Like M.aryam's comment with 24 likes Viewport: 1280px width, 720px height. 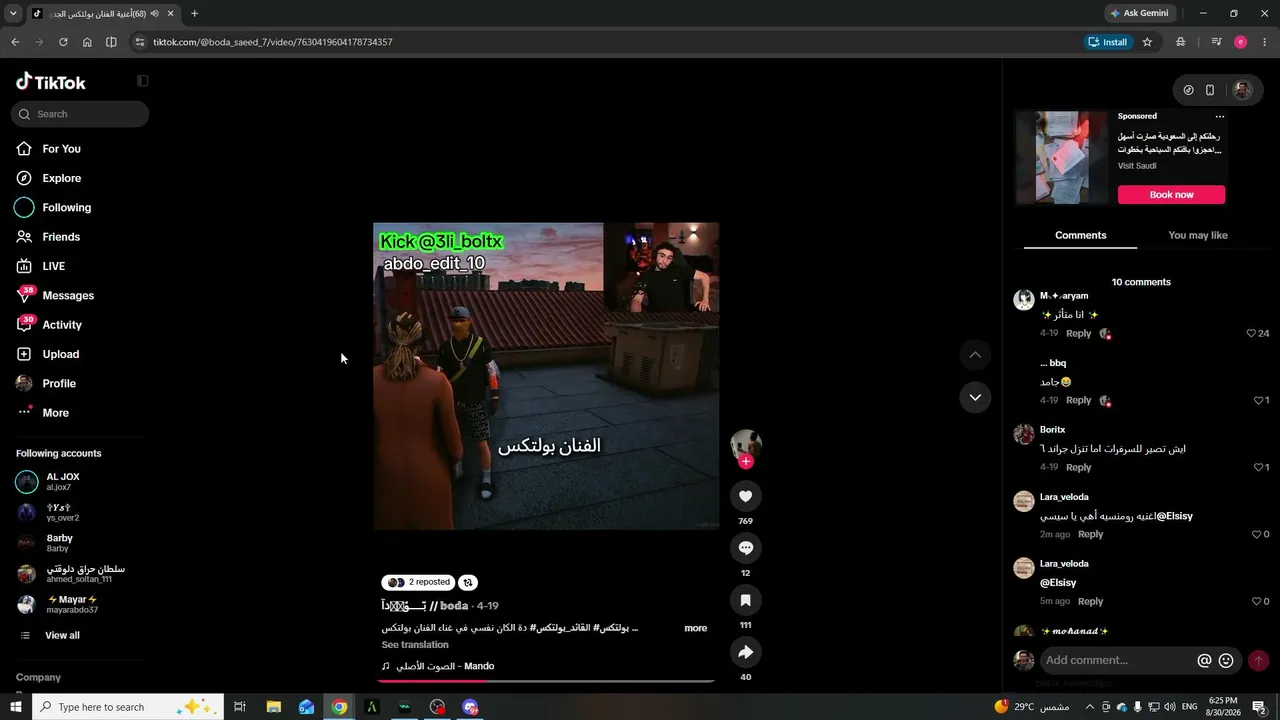[1251, 333]
